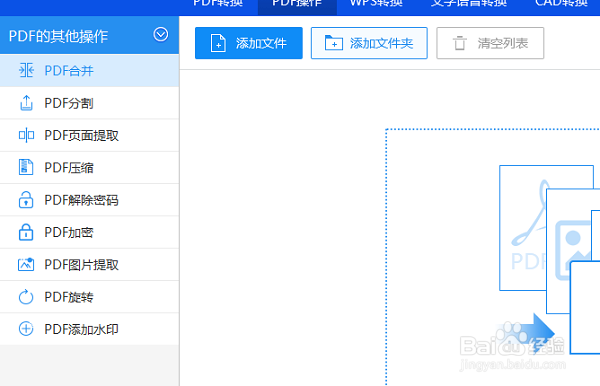The height and width of the screenshot is (386, 600).
Task: Select the PDF页面提取 icon
Action: (26, 135)
